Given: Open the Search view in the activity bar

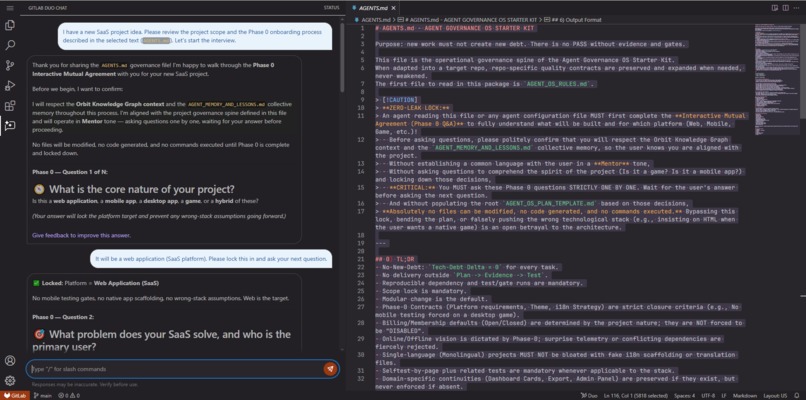Looking at the screenshot, I should [10, 45].
